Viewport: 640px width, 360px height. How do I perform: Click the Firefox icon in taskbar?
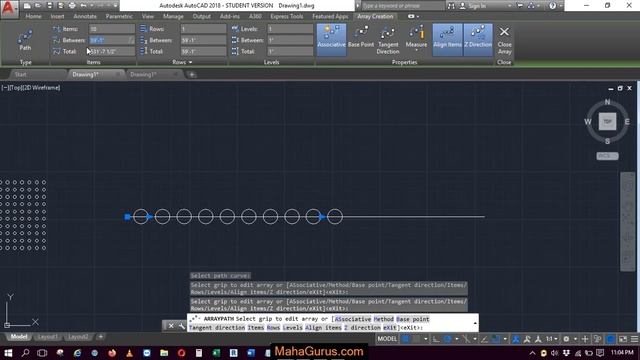pos(112,353)
